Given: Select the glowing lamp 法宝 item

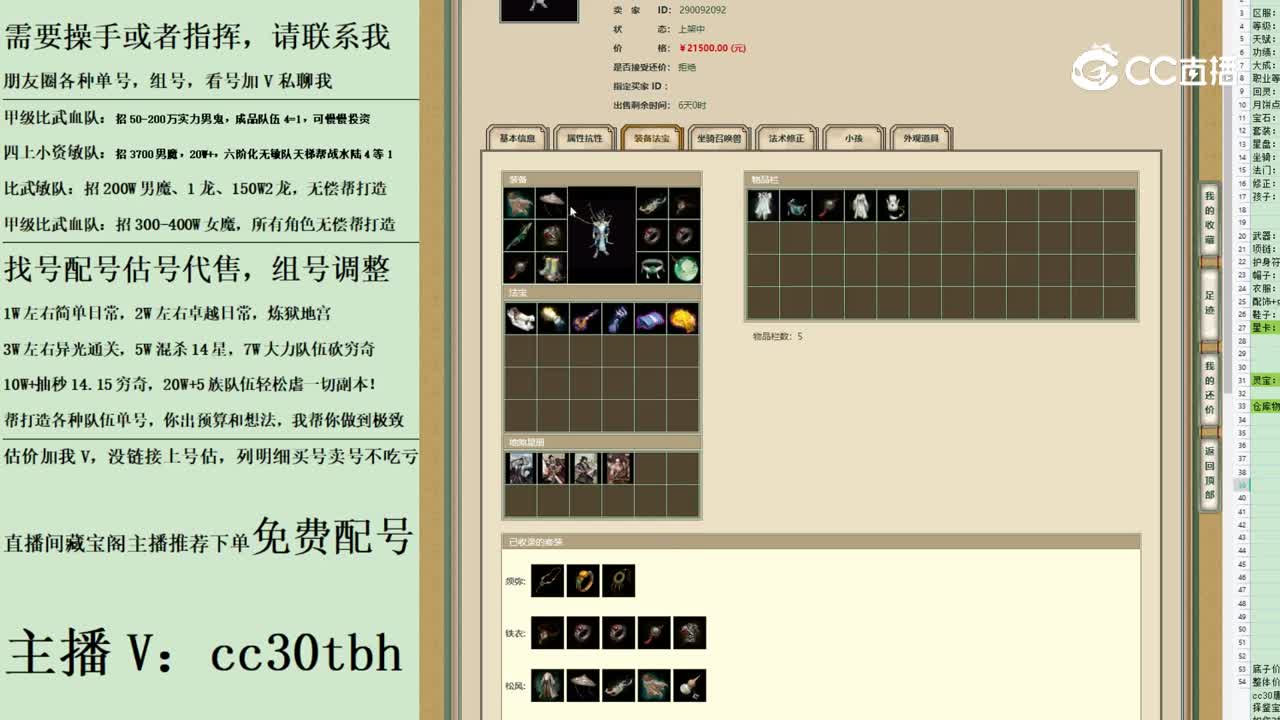Looking at the screenshot, I should [x=552, y=319].
